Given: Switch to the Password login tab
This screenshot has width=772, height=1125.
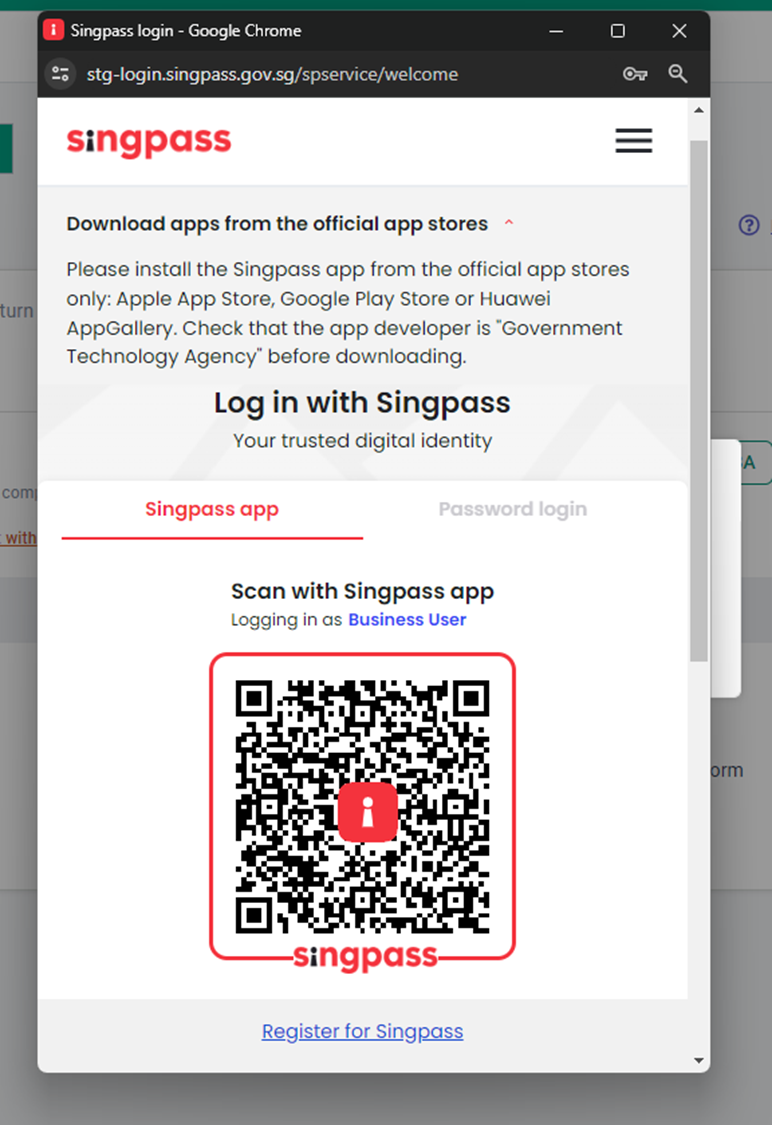Looking at the screenshot, I should point(513,509).
